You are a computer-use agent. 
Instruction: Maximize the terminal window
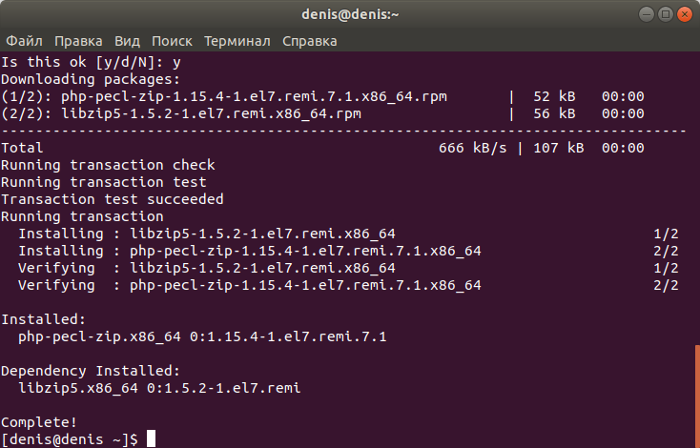(x=665, y=14)
